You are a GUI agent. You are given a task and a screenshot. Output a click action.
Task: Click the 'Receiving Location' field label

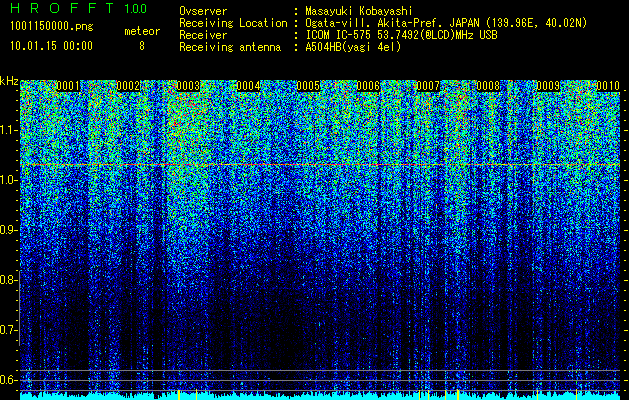click(233, 23)
